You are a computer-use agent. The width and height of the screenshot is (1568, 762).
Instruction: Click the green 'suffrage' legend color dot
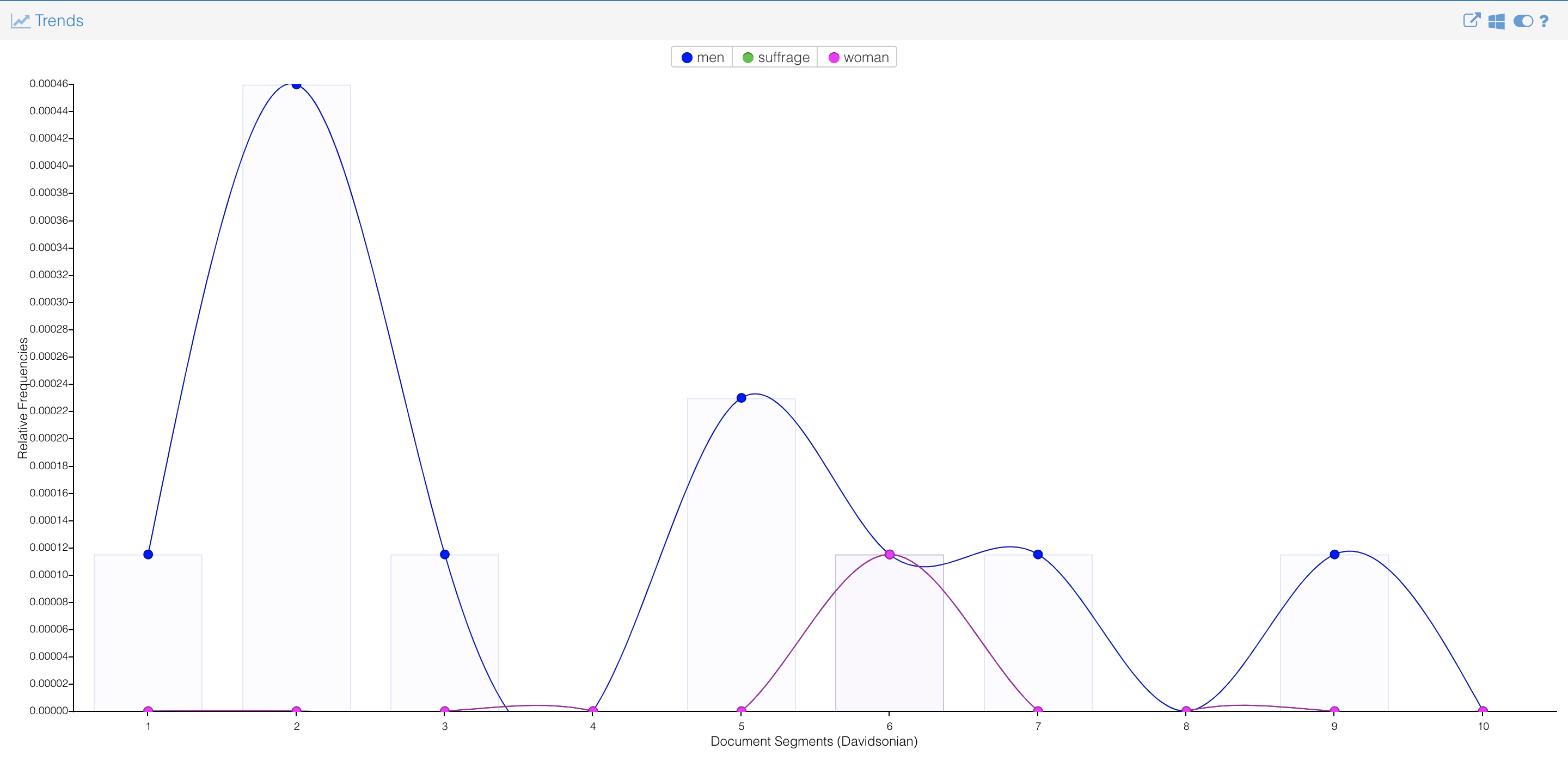(748, 58)
